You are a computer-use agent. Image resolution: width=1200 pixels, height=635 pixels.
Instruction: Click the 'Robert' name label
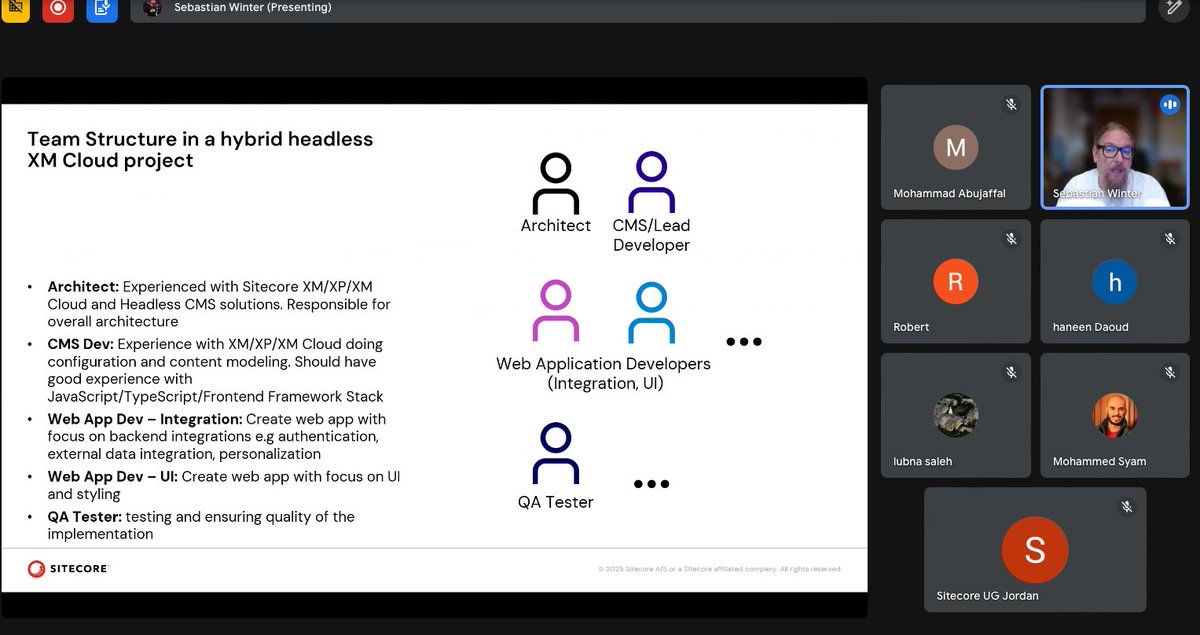point(911,327)
